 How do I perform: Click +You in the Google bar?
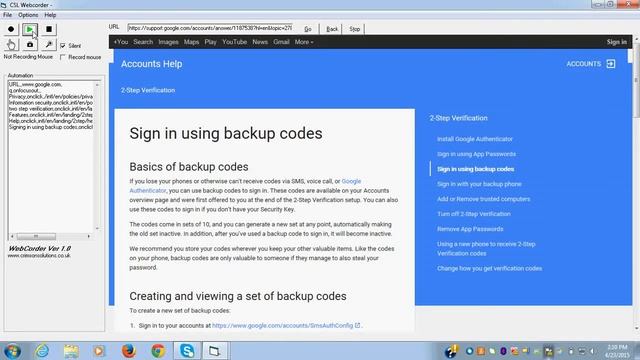pyautogui.click(x=121, y=42)
